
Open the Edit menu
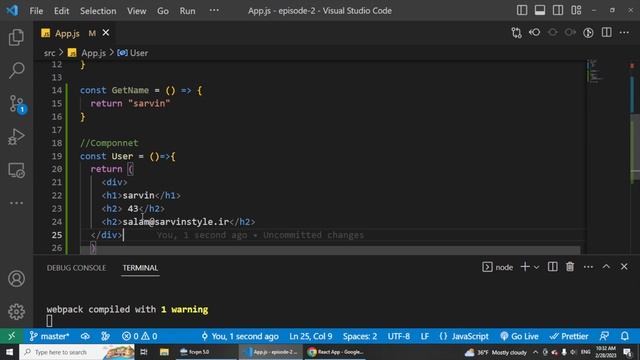(x=61, y=11)
